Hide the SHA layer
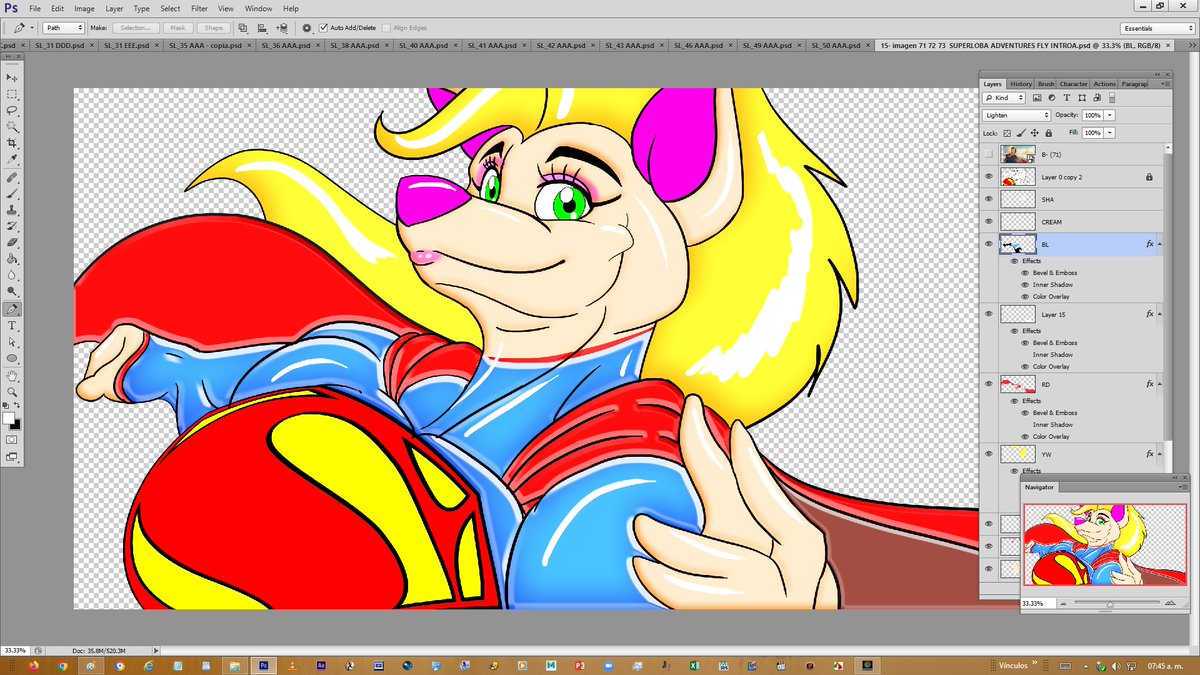1200x675 pixels. 989,199
